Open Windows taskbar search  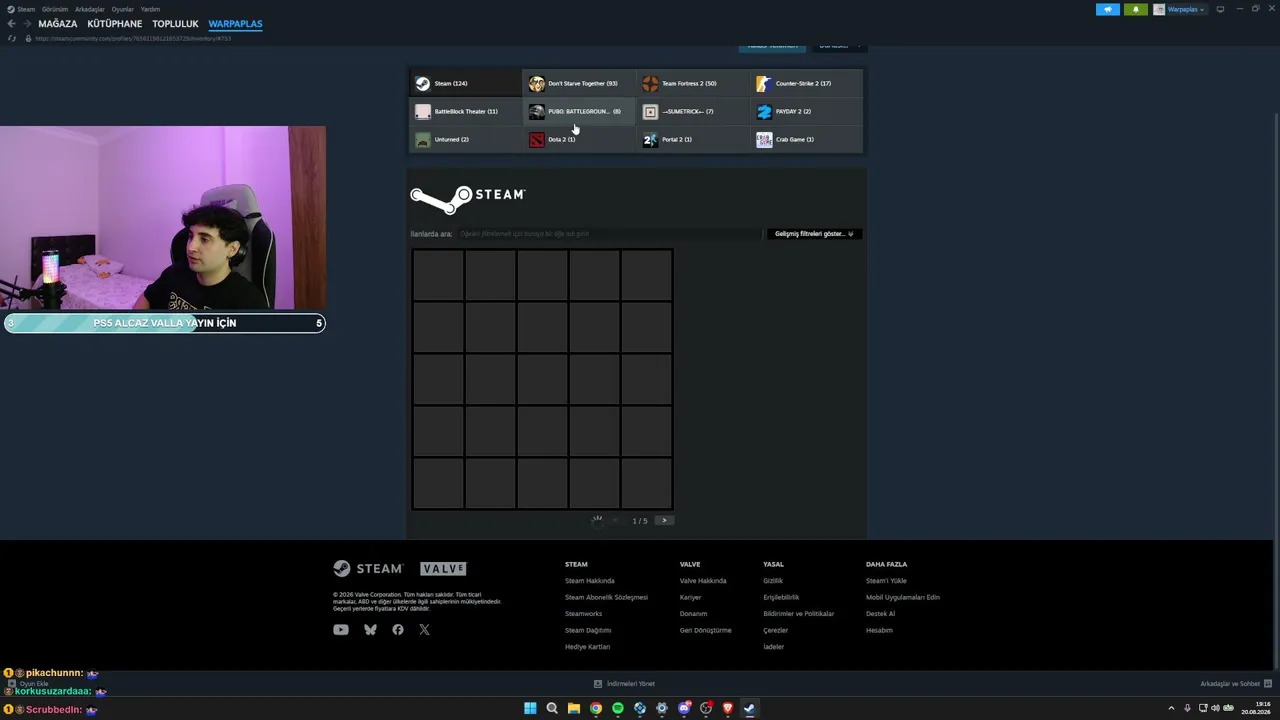(552, 709)
